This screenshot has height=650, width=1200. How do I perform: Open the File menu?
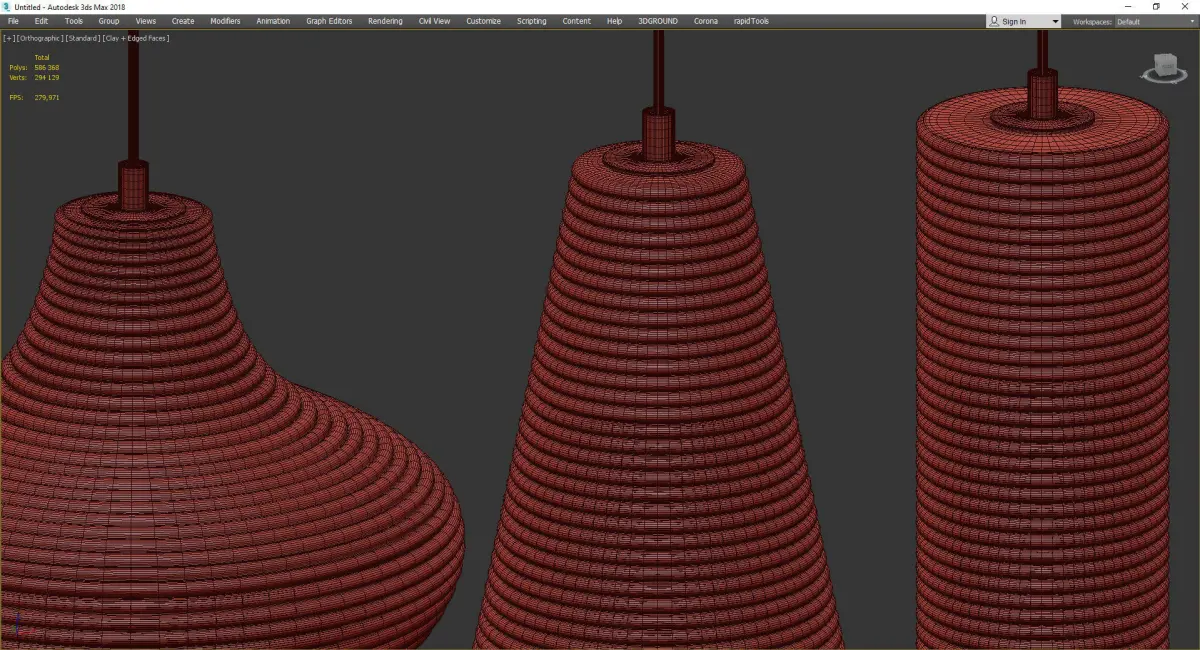[13, 21]
